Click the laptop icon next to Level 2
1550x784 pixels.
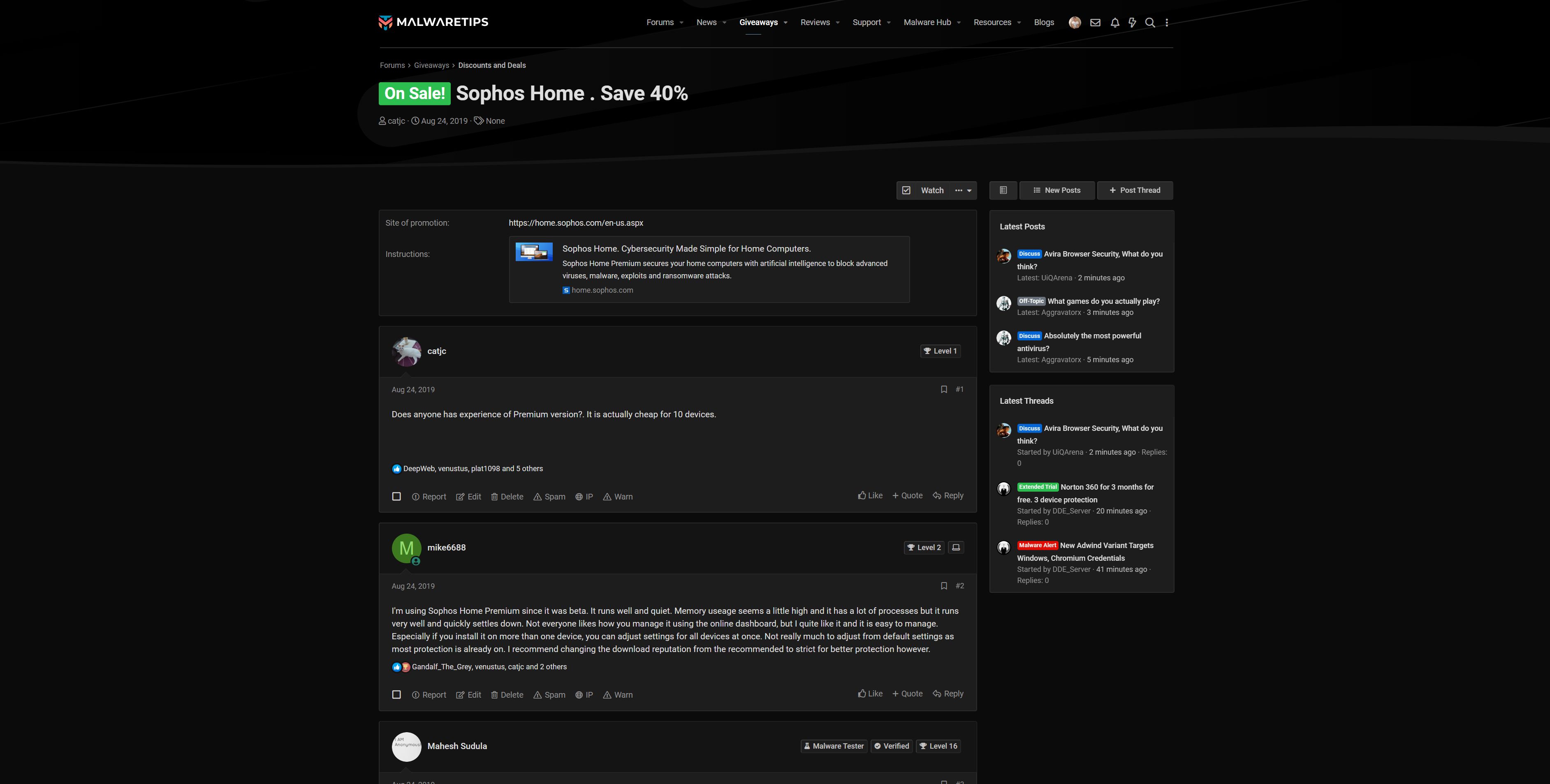(x=955, y=548)
